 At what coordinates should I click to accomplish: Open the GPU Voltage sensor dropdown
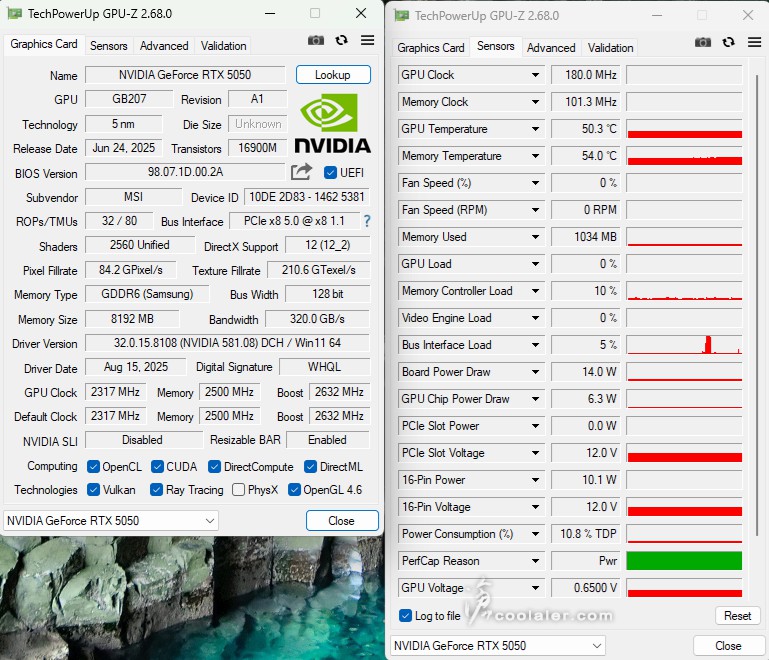tap(535, 588)
